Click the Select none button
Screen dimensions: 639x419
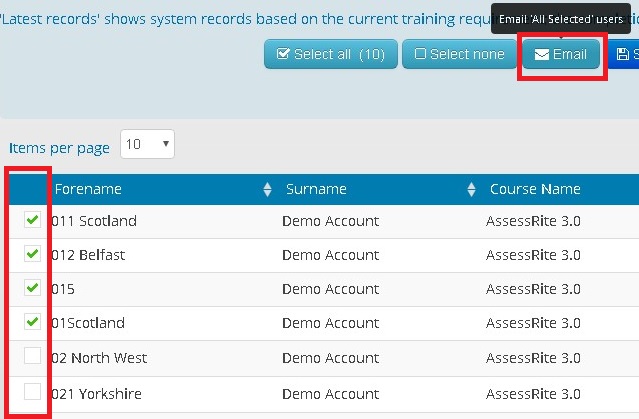(x=460, y=54)
